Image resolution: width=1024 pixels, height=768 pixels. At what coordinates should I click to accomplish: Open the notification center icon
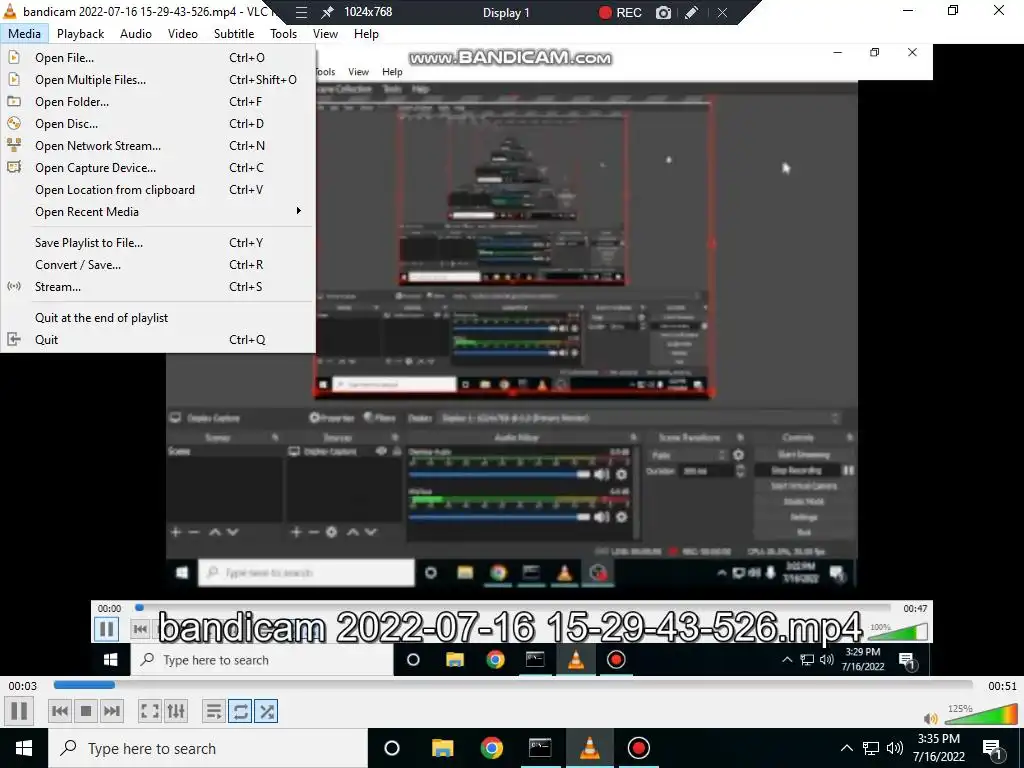[x=992, y=749]
